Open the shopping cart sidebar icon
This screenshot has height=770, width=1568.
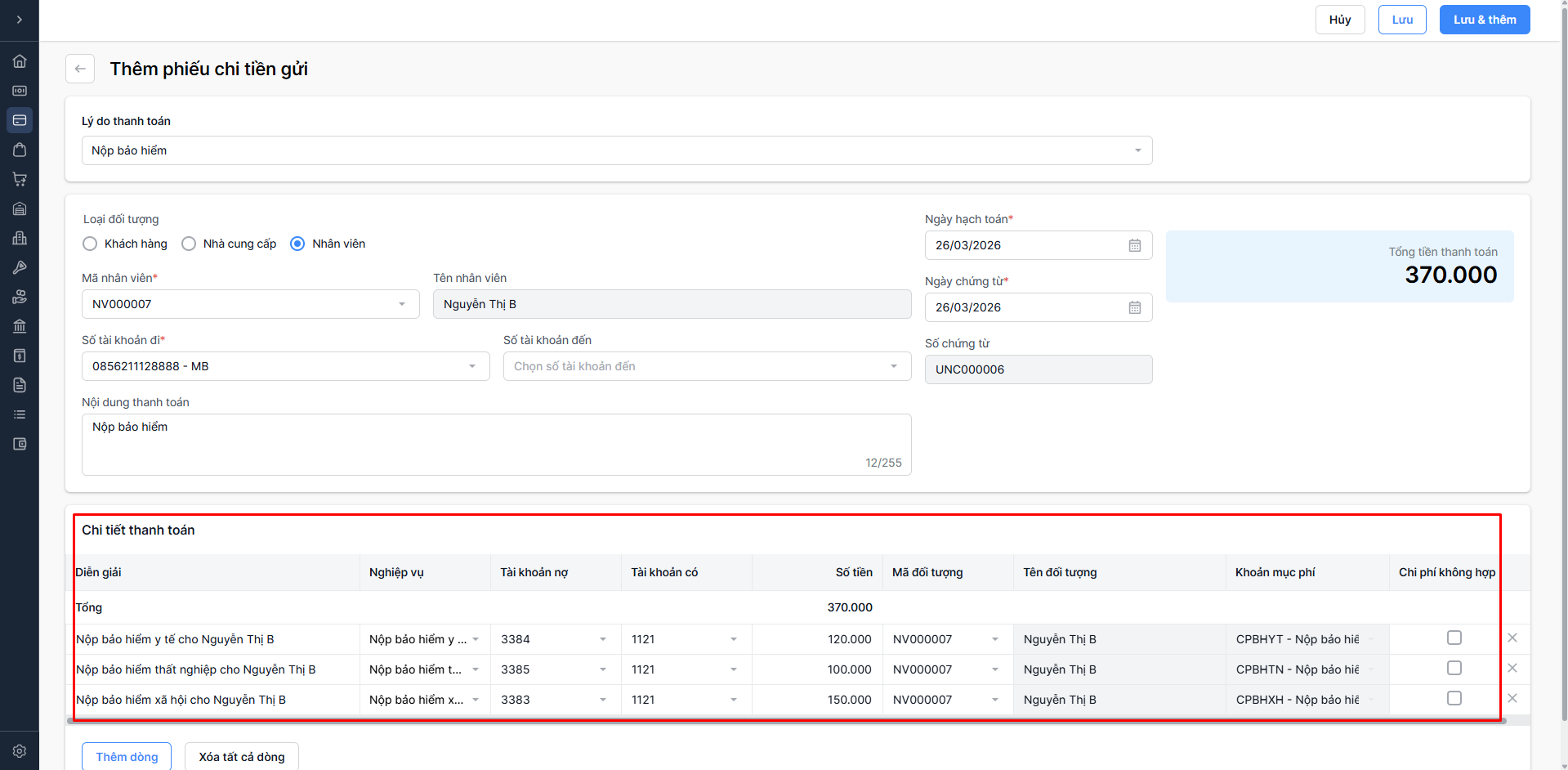(20, 179)
